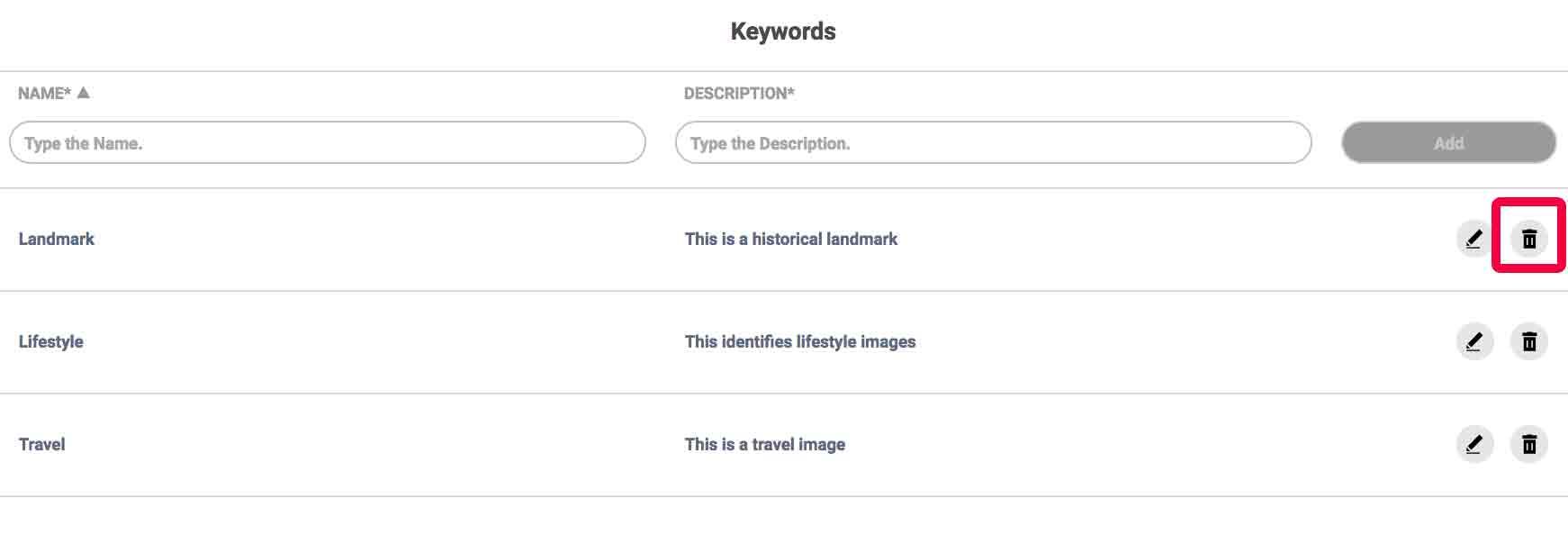Click the Lifestyle keyword name
1568x553 pixels.
tap(51, 341)
